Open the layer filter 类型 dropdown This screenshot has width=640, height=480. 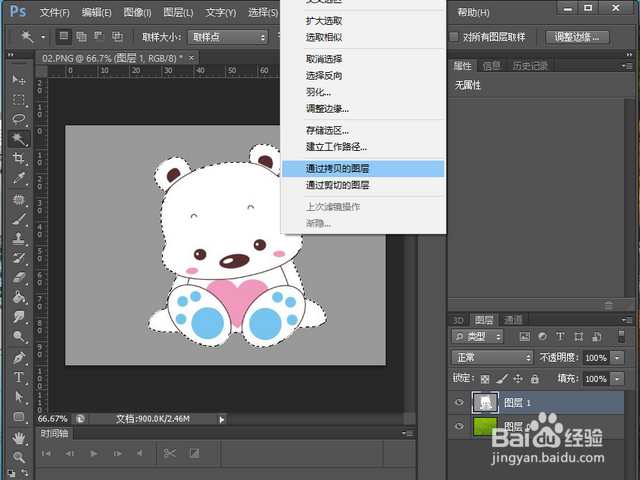click(478, 336)
